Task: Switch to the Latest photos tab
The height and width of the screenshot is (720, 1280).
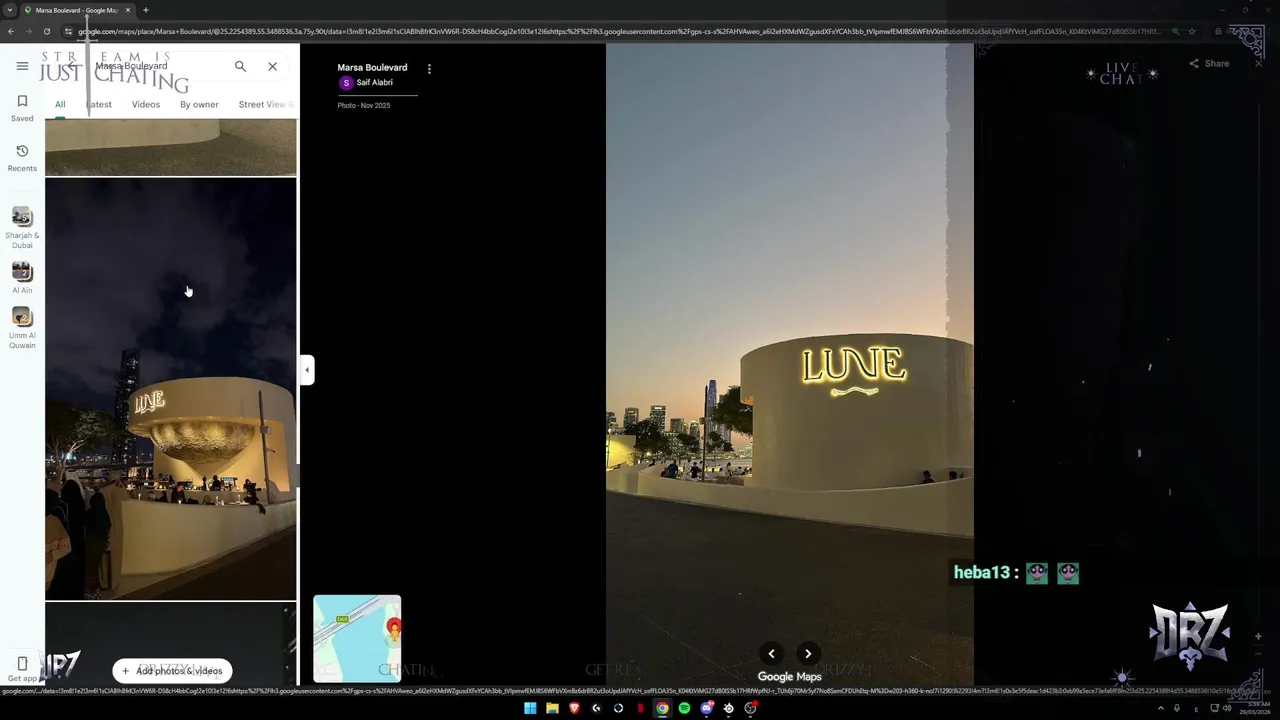Action: point(99,104)
